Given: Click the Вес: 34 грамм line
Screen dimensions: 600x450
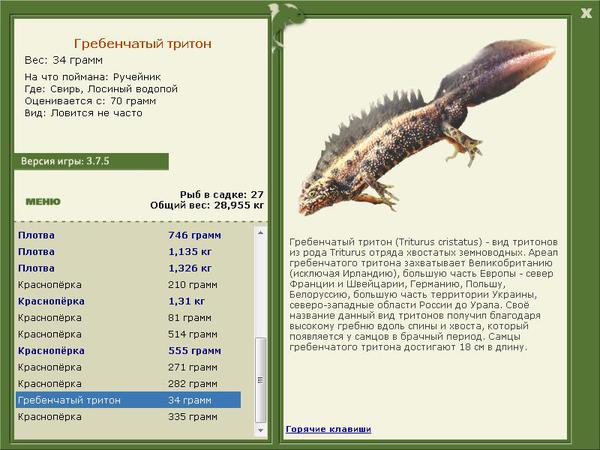Looking at the screenshot, I should [x=64, y=60].
